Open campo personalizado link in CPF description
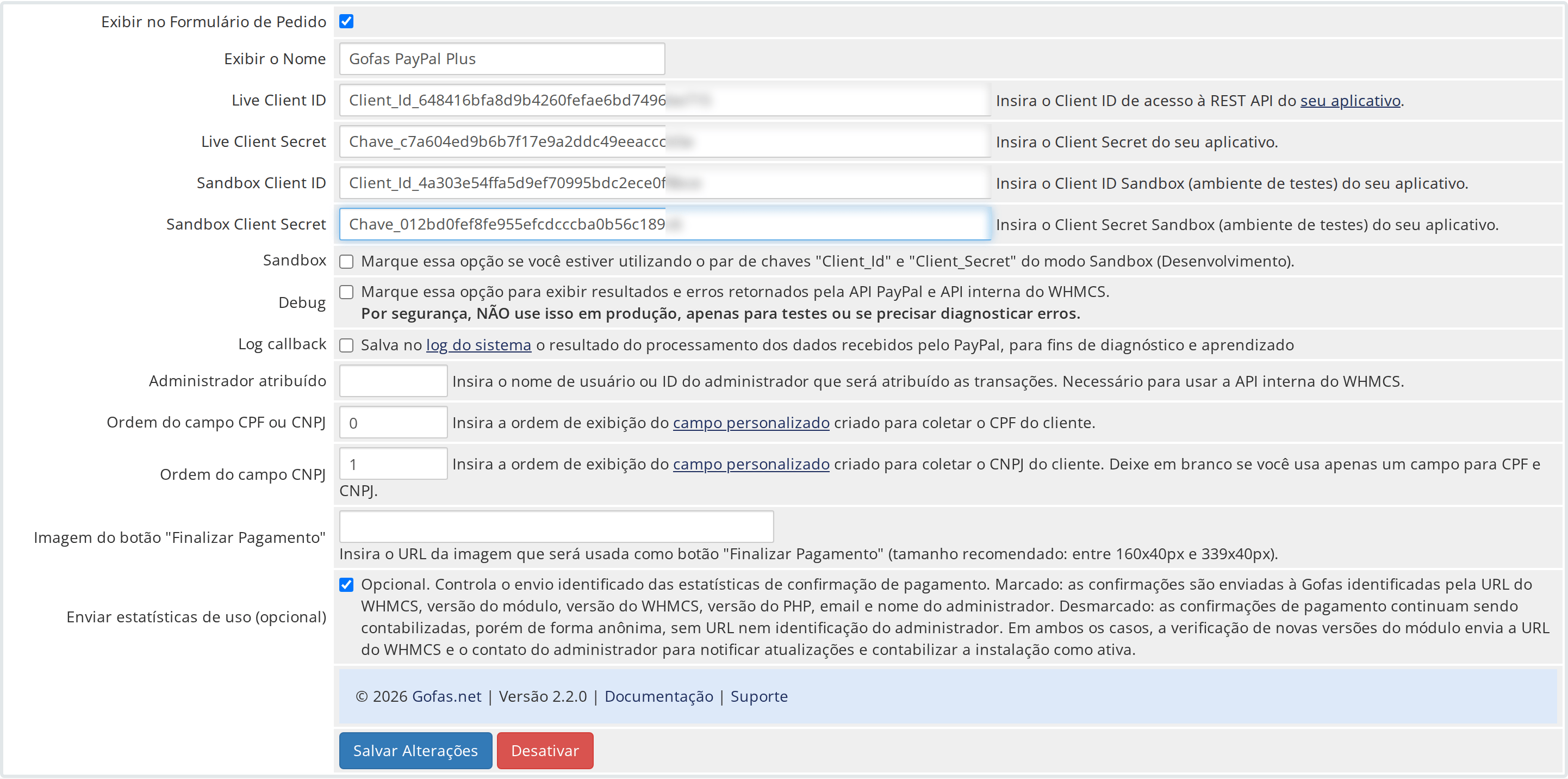Image resolution: width=1568 pixels, height=779 pixels. (751, 423)
